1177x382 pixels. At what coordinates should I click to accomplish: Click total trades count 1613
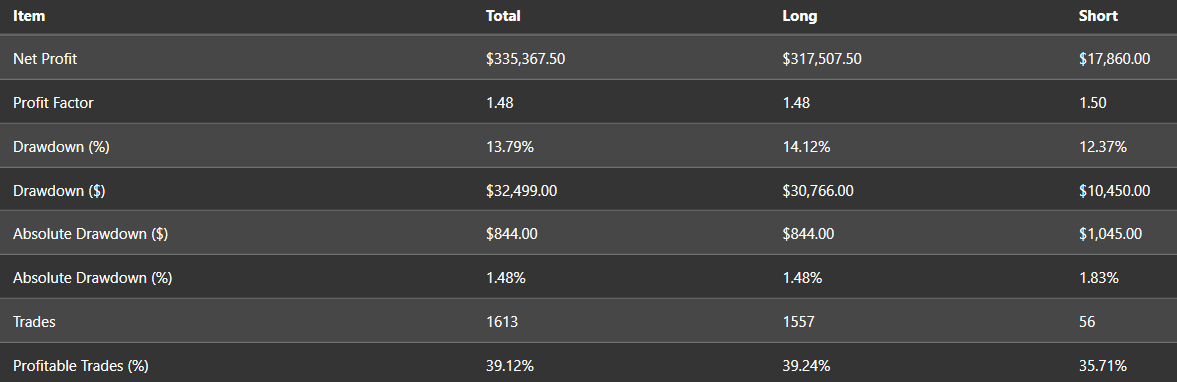tap(502, 322)
